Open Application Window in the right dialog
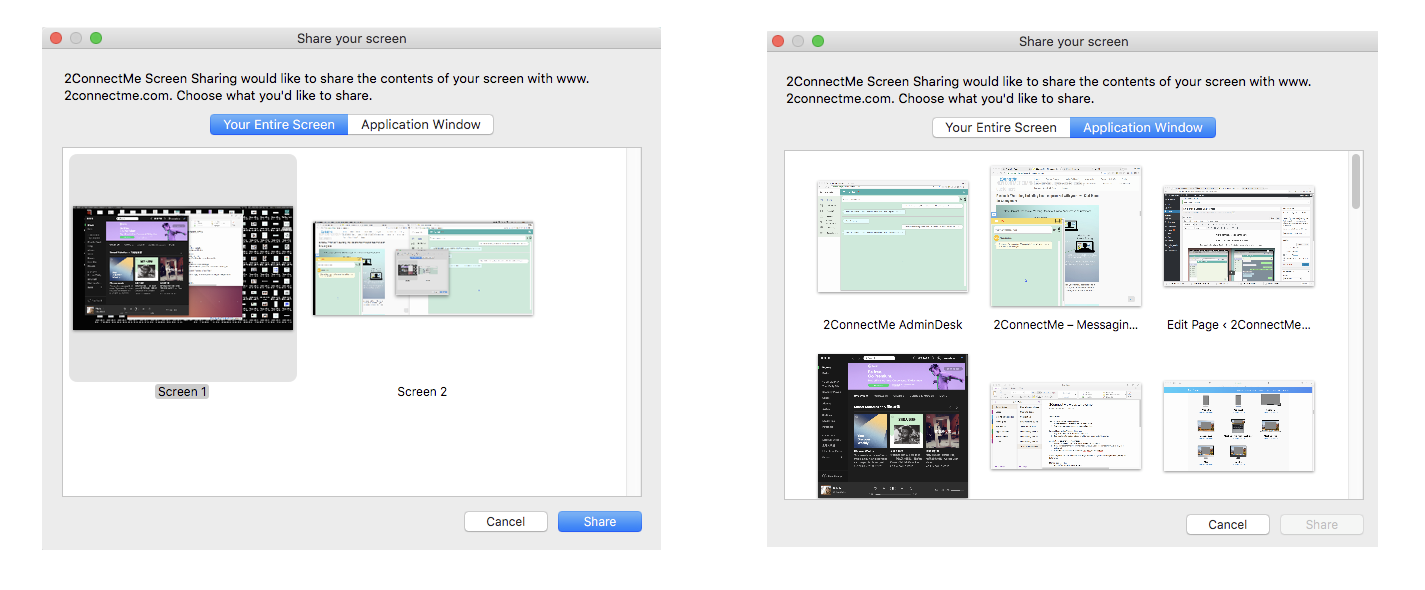This screenshot has height=590, width=1425. click(1142, 127)
